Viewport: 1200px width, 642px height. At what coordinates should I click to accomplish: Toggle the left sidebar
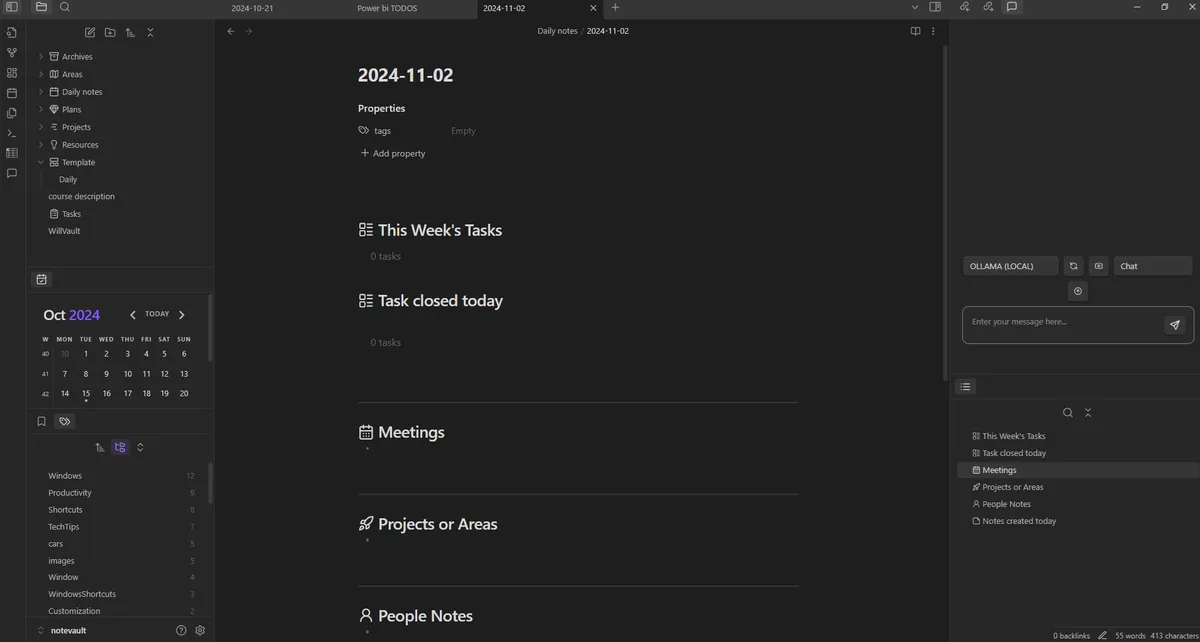(x=12, y=7)
